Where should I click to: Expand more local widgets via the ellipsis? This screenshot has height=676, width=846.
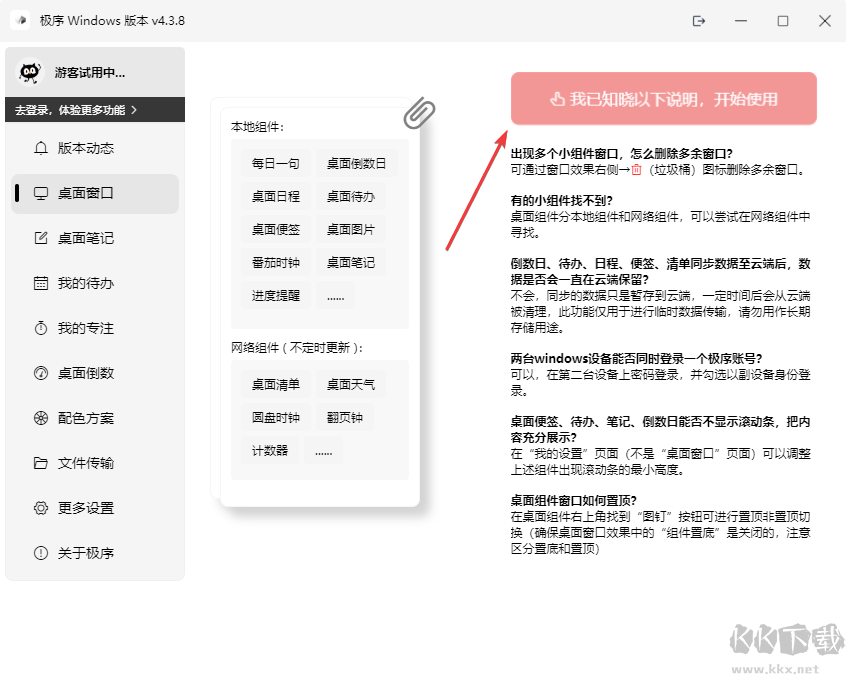tap(335, 294)
